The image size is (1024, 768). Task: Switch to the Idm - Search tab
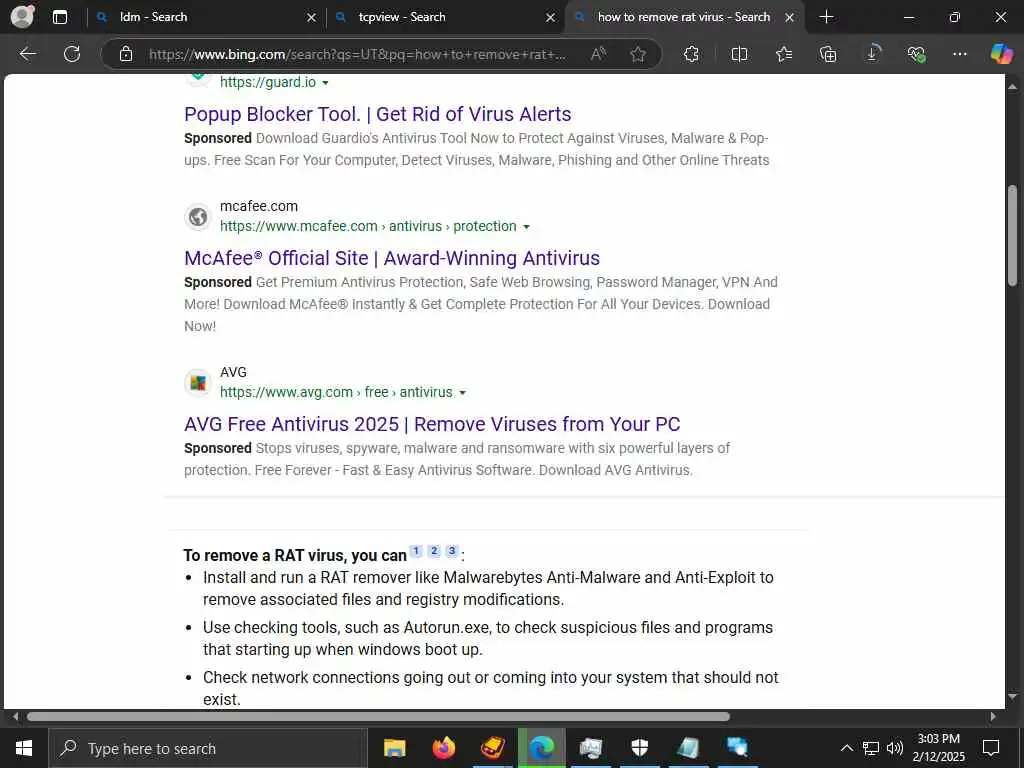(206, 17)
